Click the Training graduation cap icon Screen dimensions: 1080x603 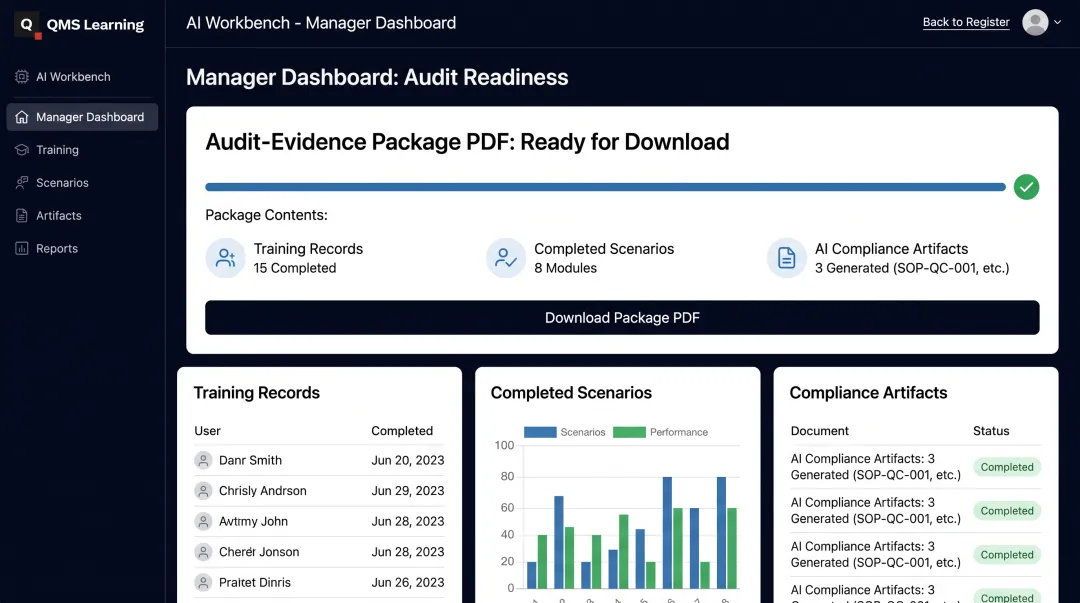click(22, 150)
